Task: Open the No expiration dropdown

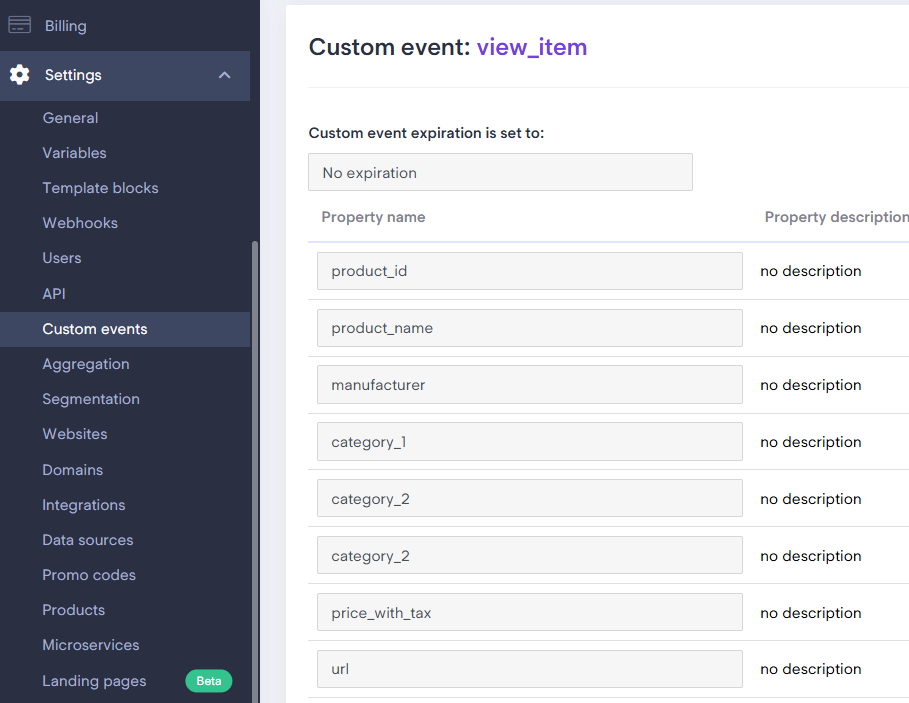Action: [500, 173]
